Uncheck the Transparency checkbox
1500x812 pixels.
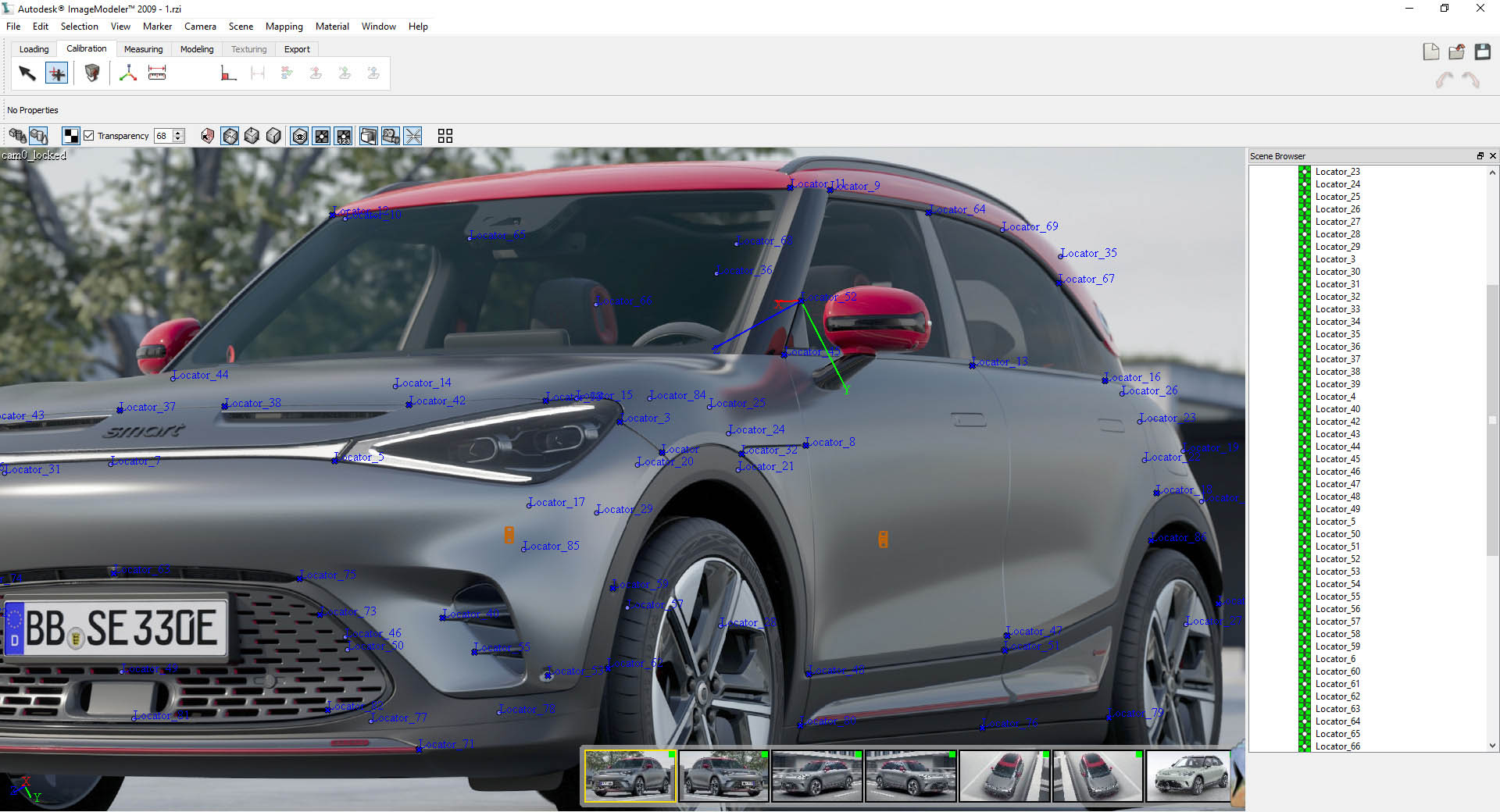tap(89, 136)
